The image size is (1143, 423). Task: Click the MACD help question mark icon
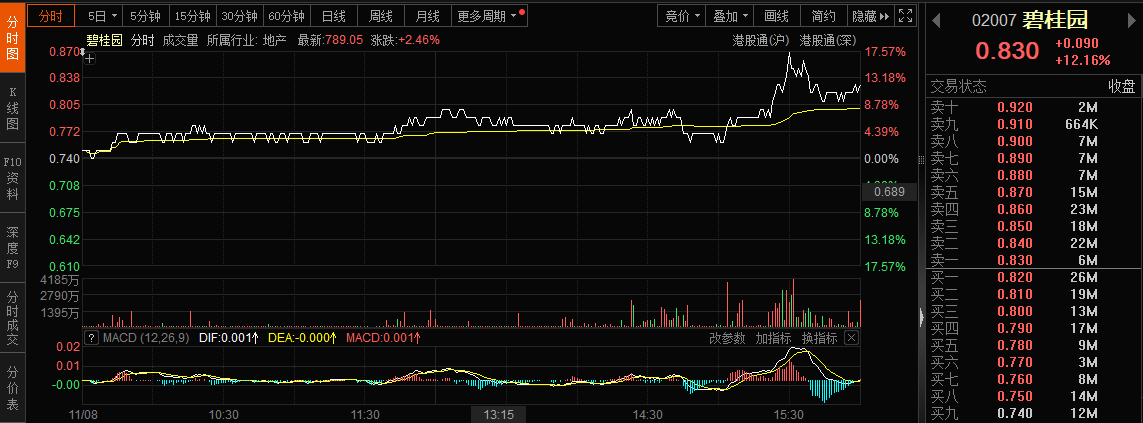coord(91,338)
